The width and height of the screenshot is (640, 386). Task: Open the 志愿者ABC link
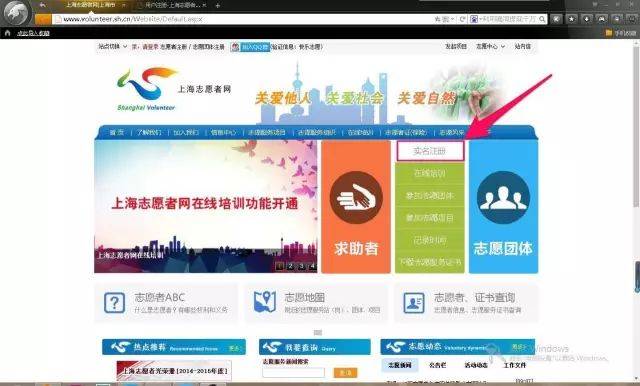coord(160,297)
